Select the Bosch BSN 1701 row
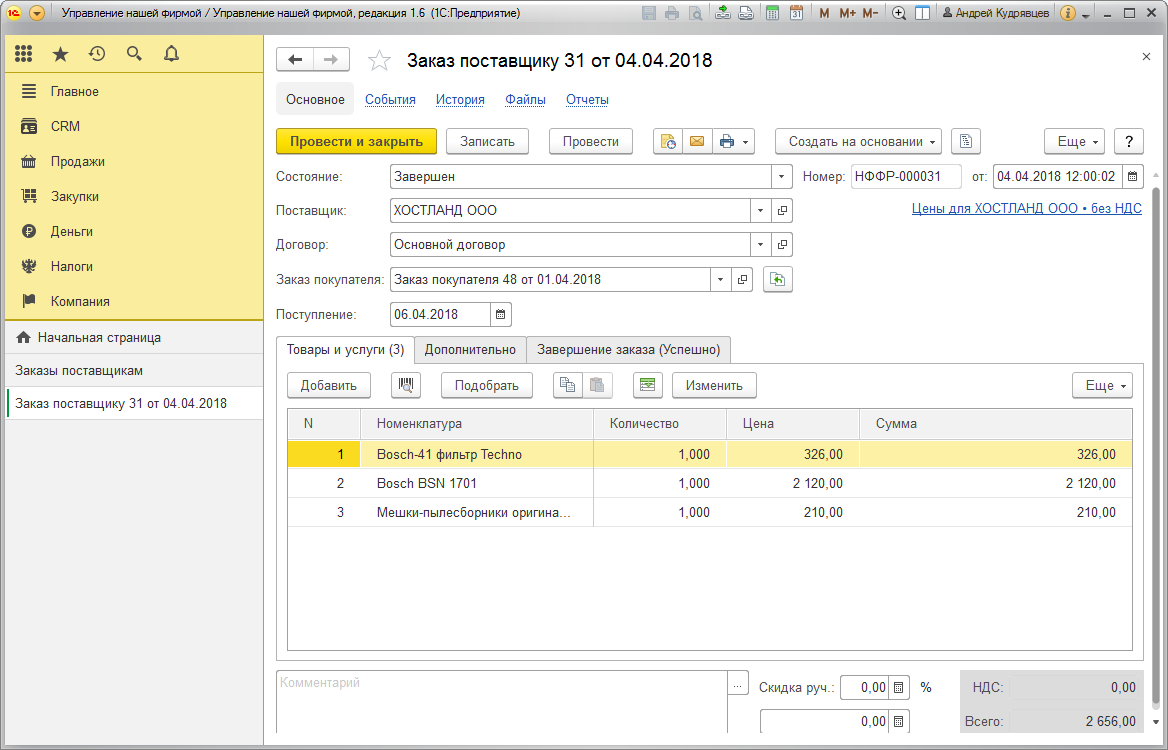Screen dimensions: 1168x750 tap(710, 483)
